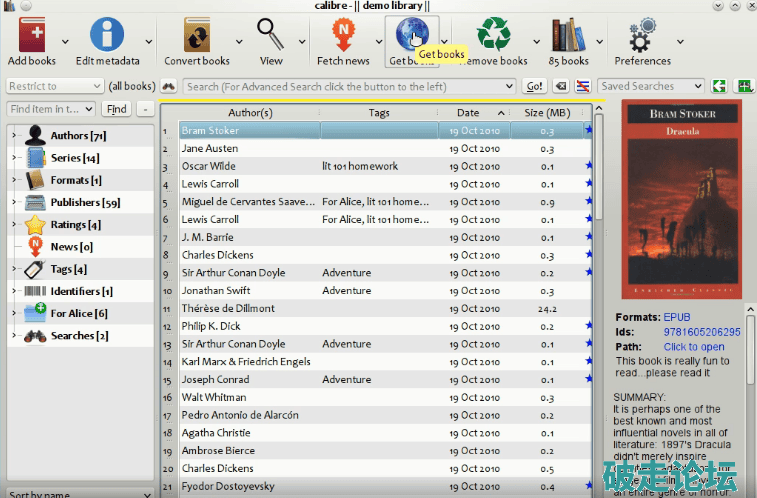Click in the main search input field
The image size is (757, 498).
[x=350, y=87]
